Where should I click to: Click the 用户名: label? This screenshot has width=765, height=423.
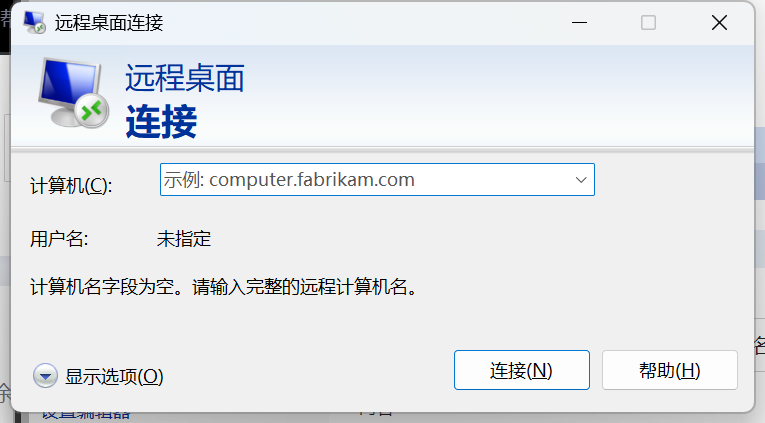point(59,239)
